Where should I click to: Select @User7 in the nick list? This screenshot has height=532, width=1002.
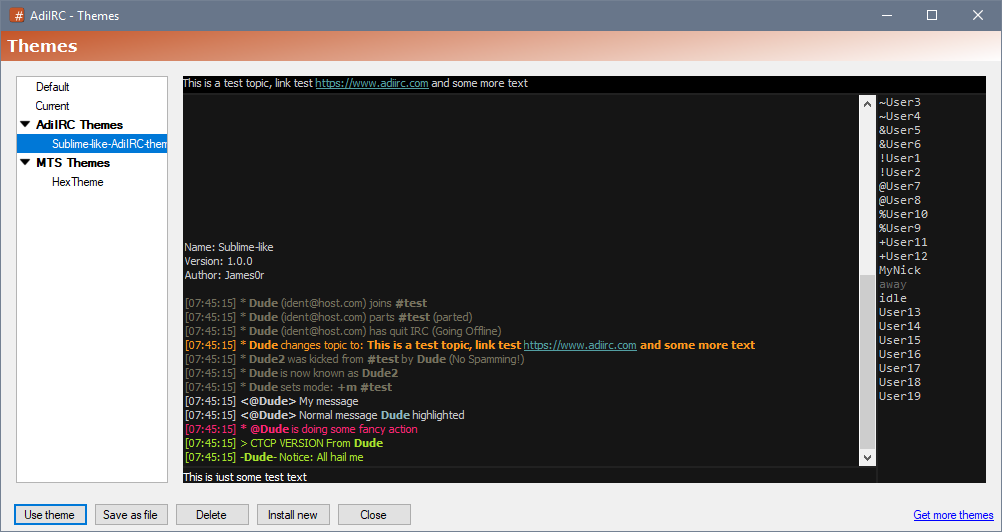point(900,186)
